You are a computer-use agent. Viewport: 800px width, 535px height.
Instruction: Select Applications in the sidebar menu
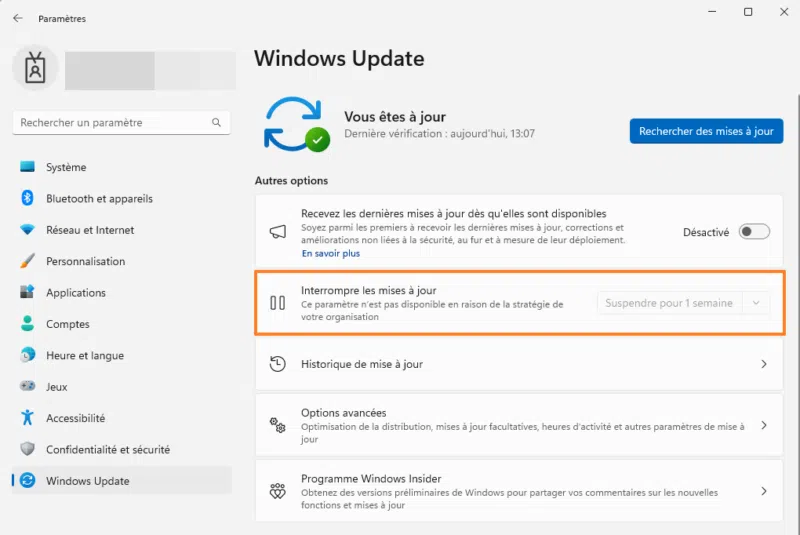coord(76,293)
